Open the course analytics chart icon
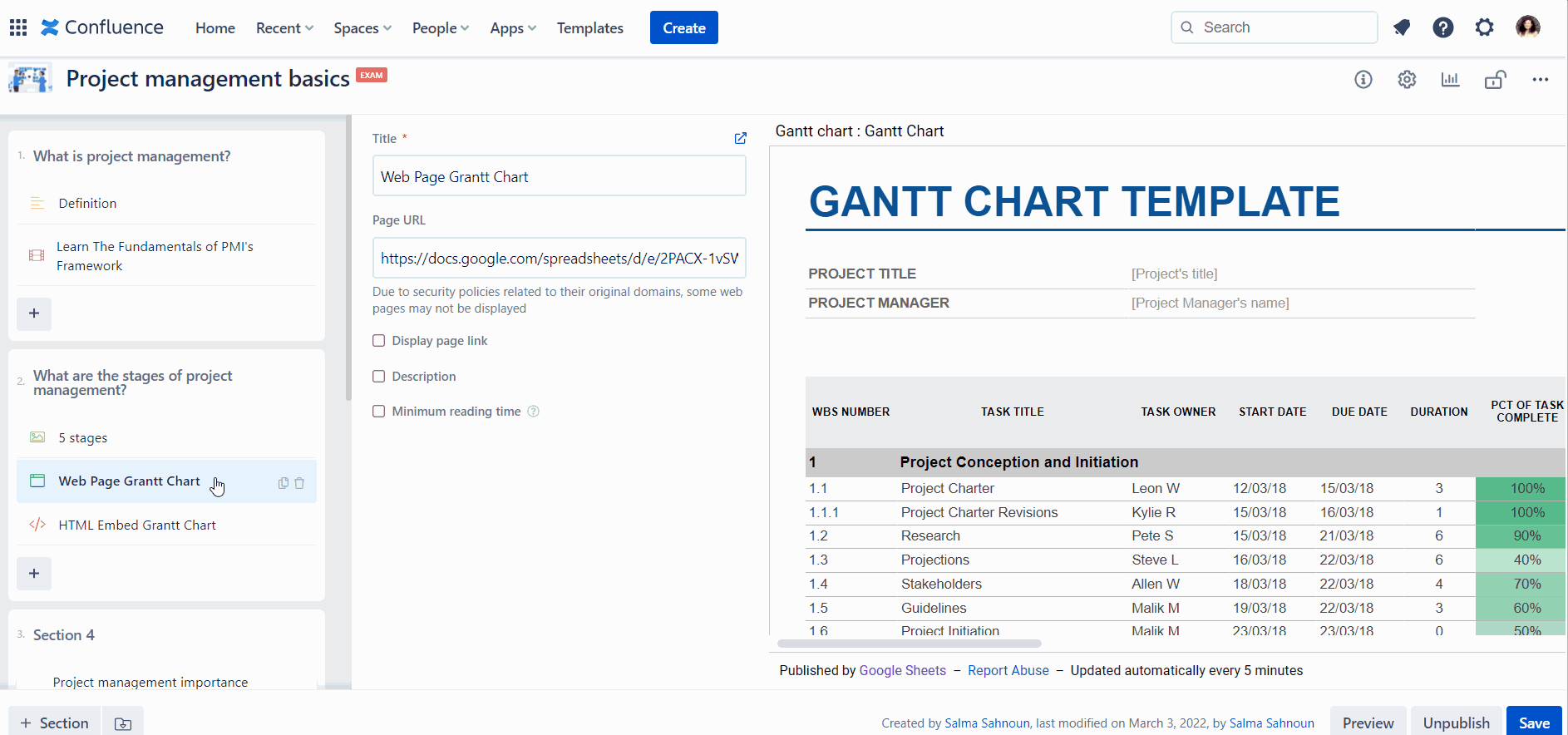 tap(1450, 80)
